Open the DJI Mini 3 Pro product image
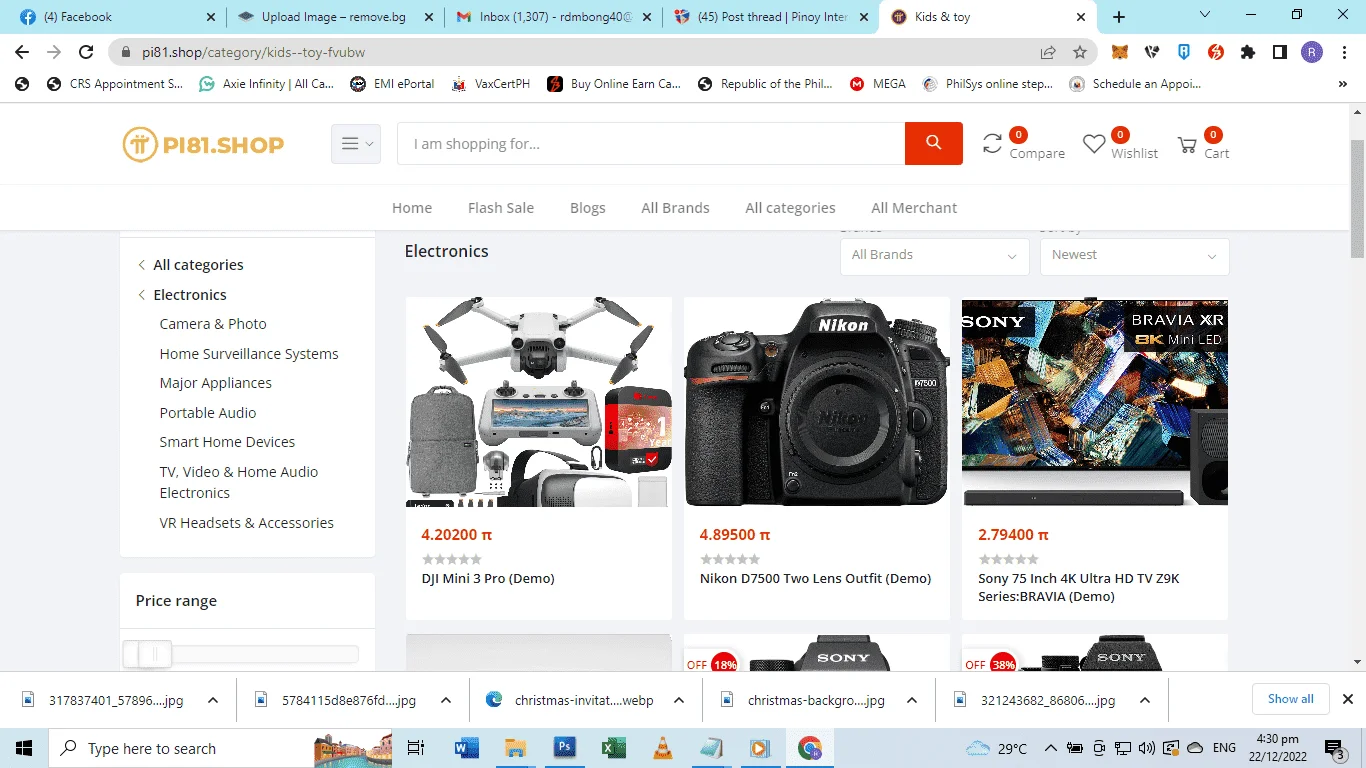Viewport: 1366px width, 768px height. tap(539, 401)
